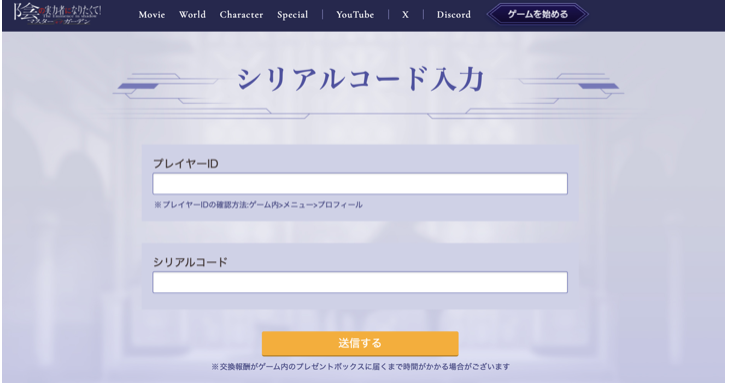Screen dimensions: 732x386
Task: Submit with the 送信する button
Action: point(360,344)
